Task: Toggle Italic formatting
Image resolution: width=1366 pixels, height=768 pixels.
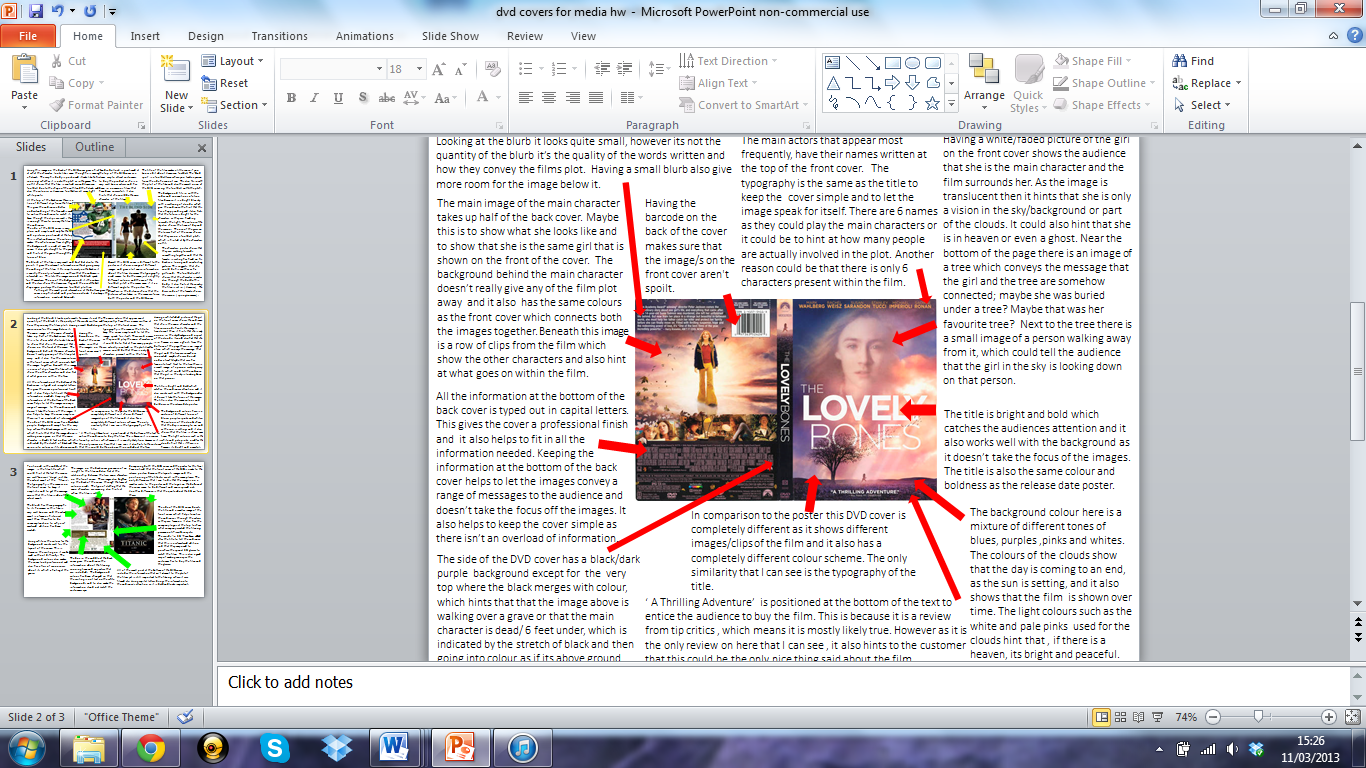Action: click(x=315, y=97)
